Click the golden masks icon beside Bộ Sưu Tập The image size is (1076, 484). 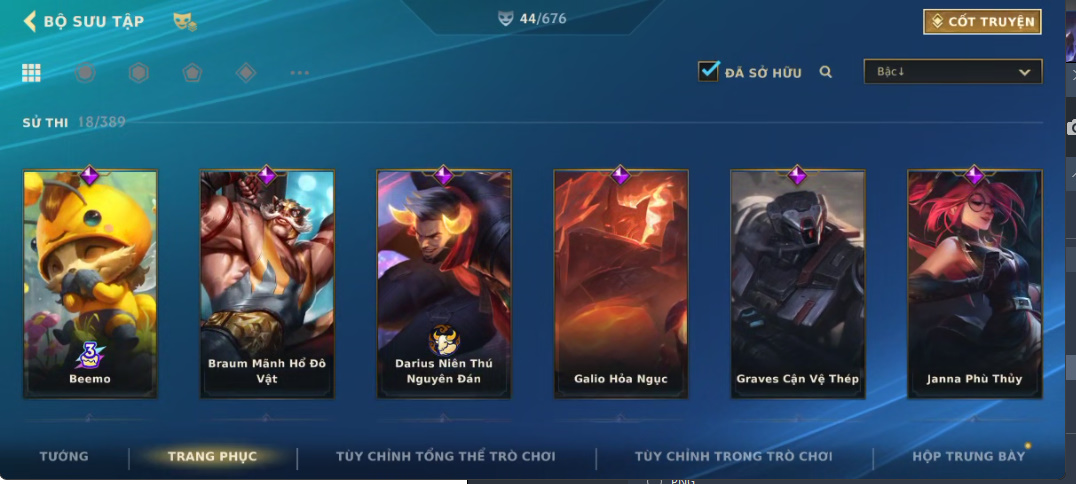pyautogui.click(x=185, y=21)
